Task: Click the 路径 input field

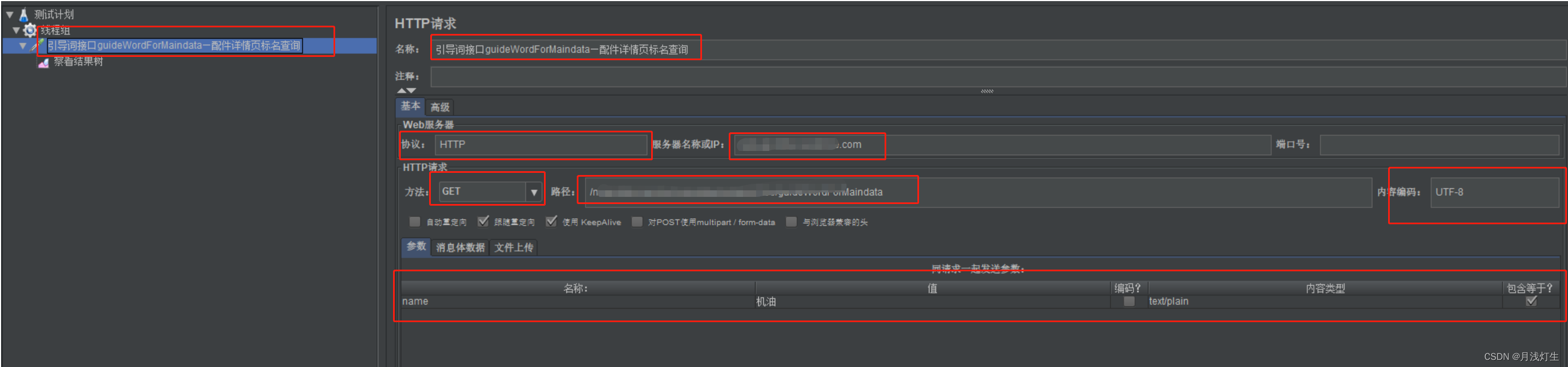Action: (978, 192)
